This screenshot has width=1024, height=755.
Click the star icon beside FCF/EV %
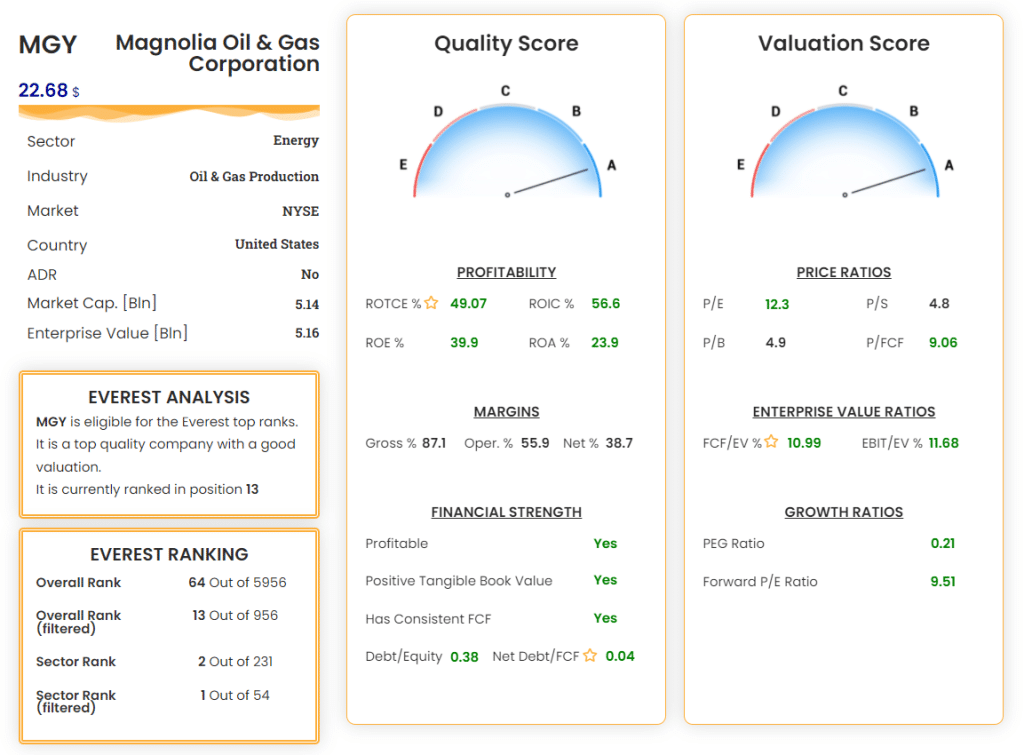(x=771, y=442)
